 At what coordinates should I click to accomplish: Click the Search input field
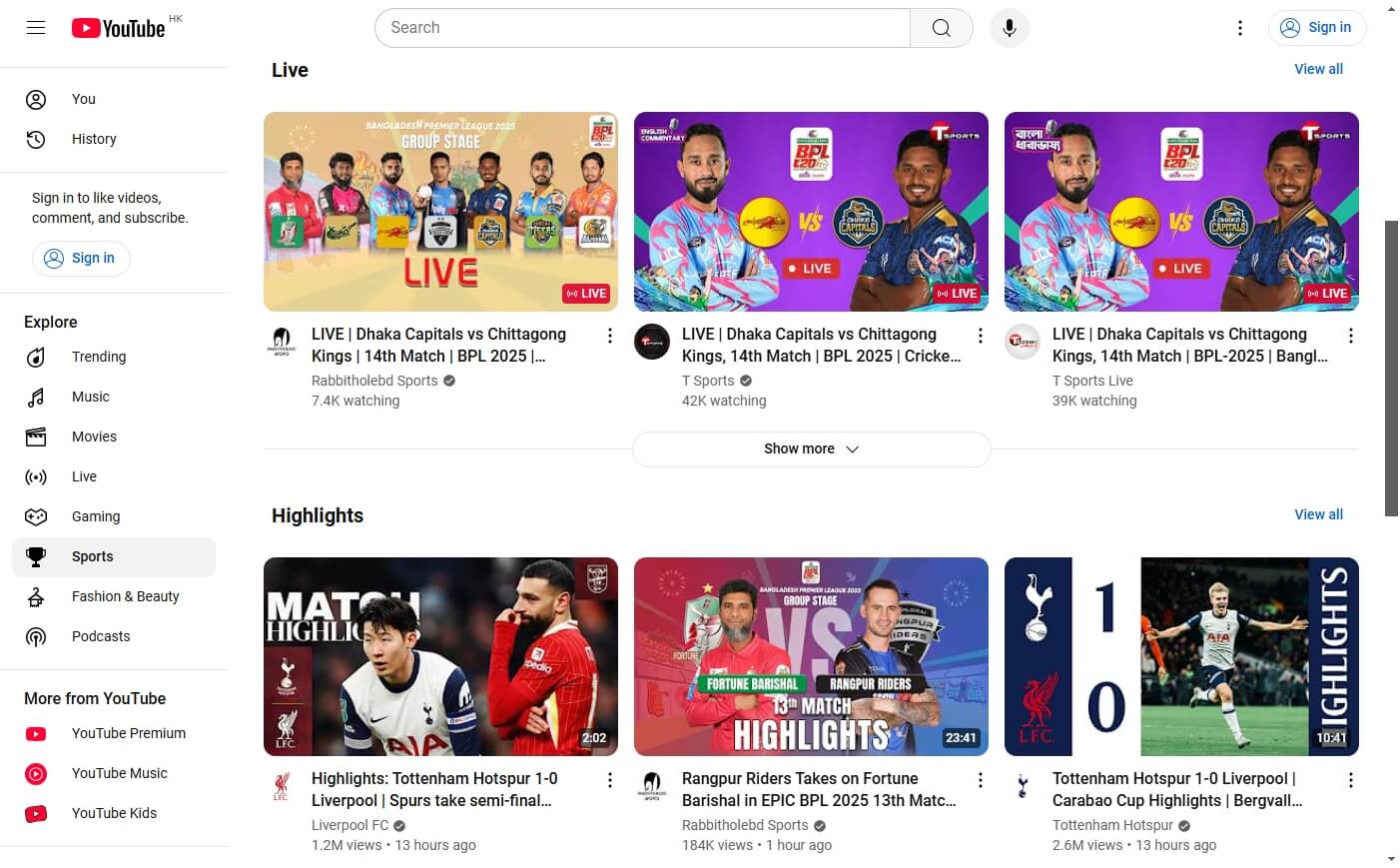pos(642,27)
